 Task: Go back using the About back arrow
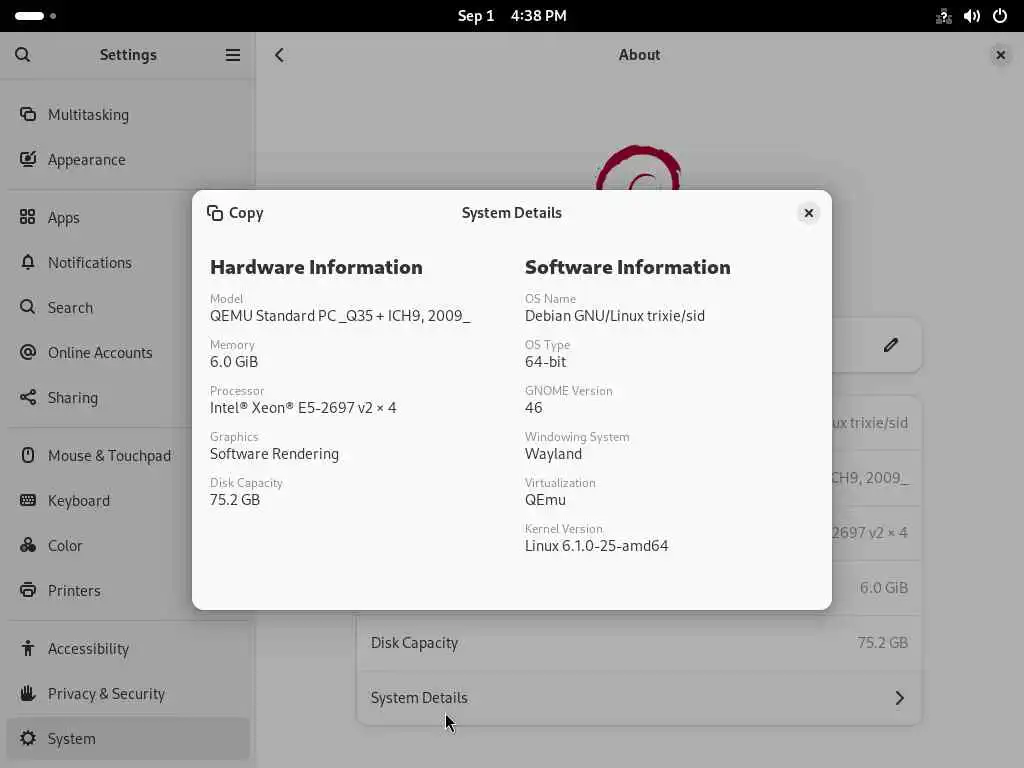(x=280, y=55)
